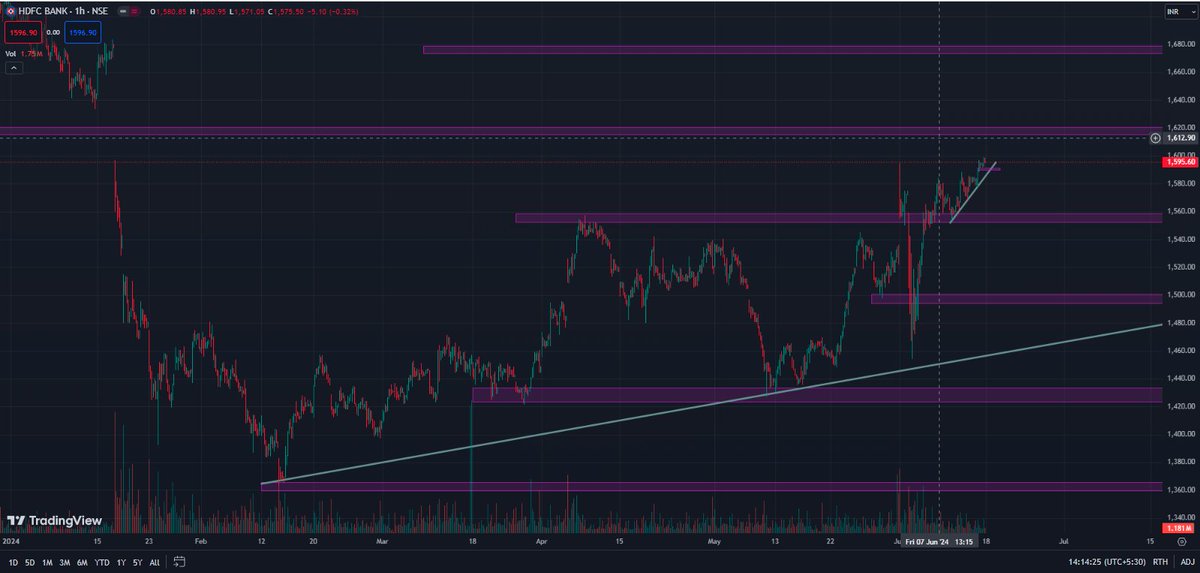Image resolution: width=1200 pixels, height=573 pixels.
Task: Select the 1Y time range
Action: [x=121, y=563]
